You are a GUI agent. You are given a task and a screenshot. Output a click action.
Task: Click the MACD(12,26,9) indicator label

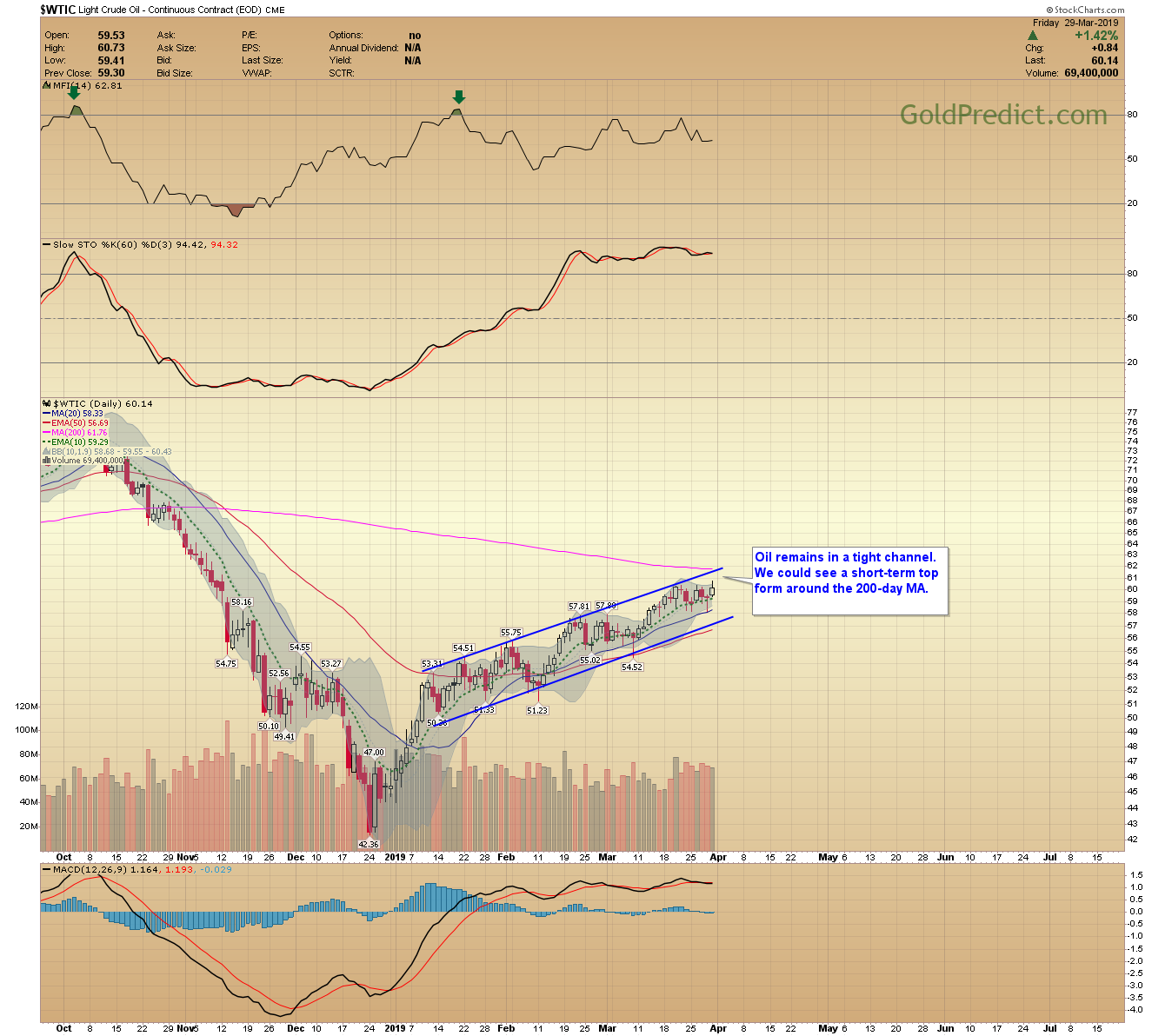coord(137,869)
